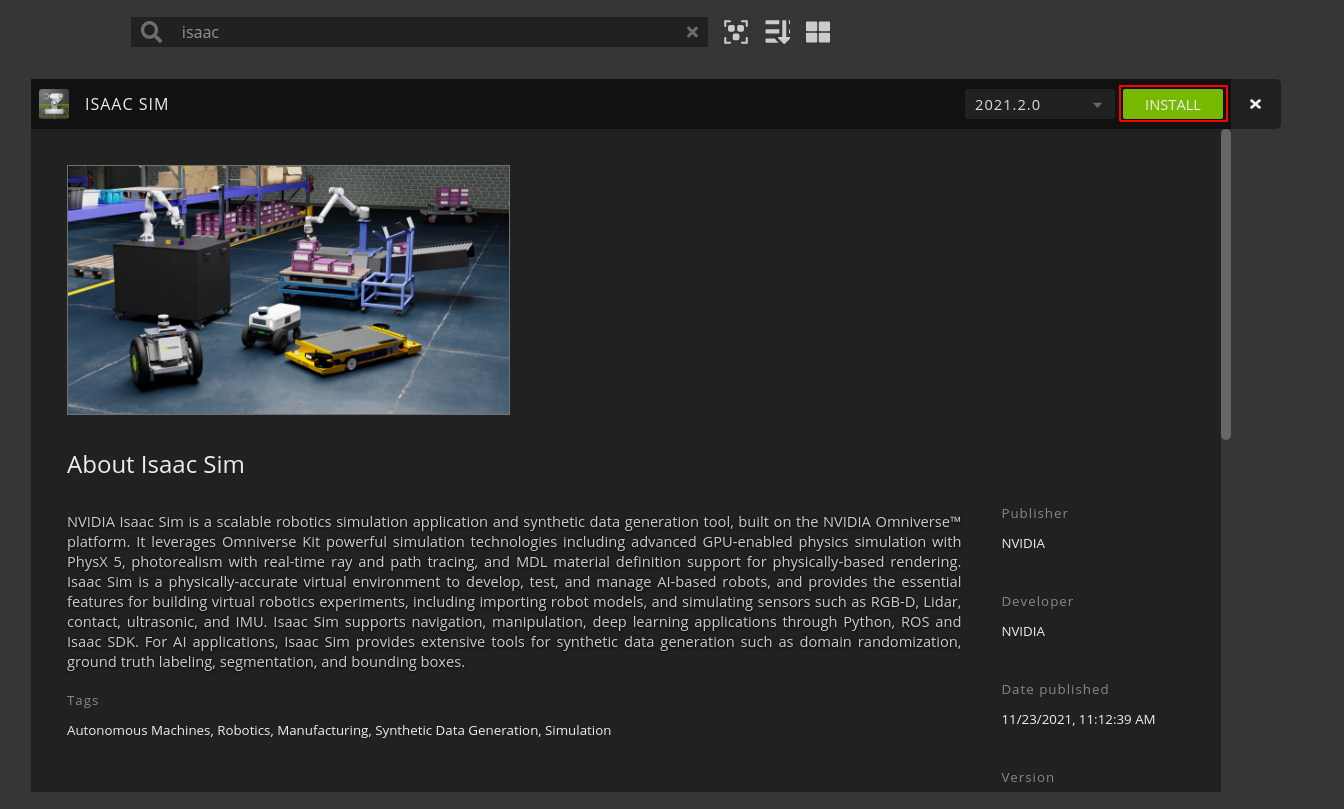Image resolution: width=1344 pixels, height=809 pixels.
Task: Click the 'ISAAC SIM' title text
Action: pos(127,104)
